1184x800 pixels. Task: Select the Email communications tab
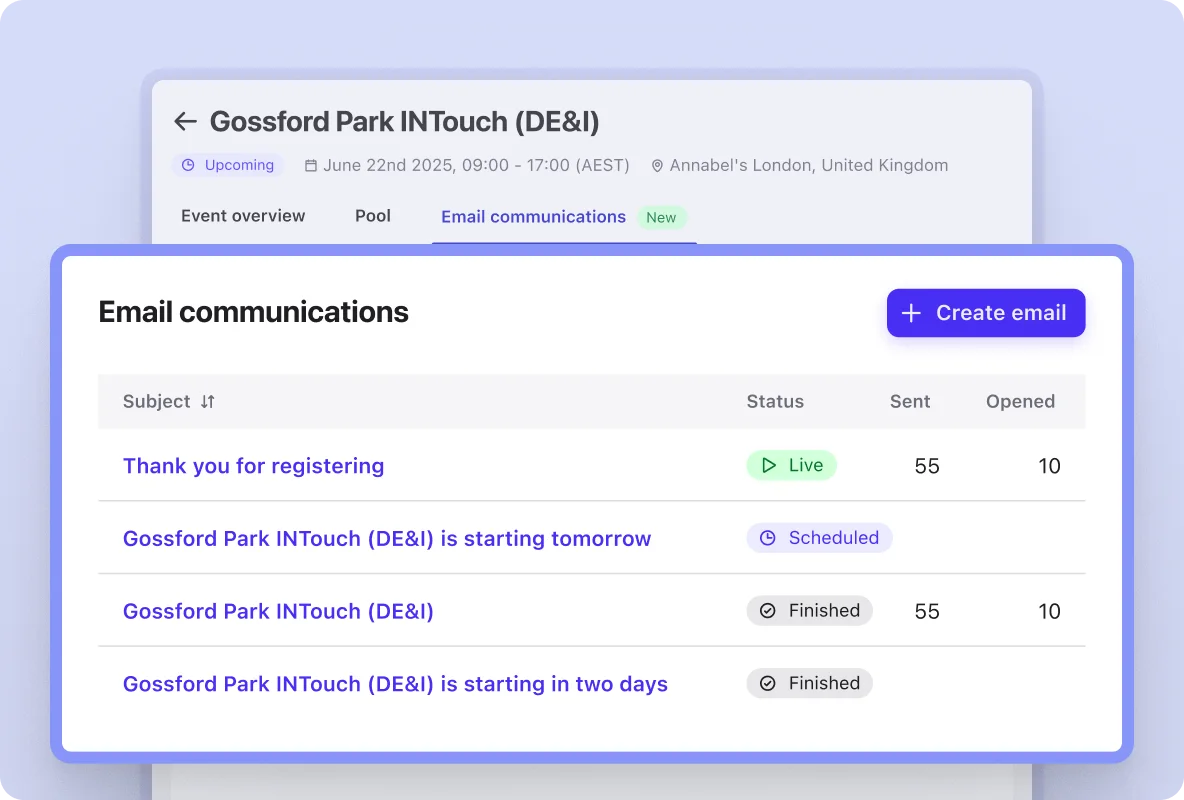533,217
